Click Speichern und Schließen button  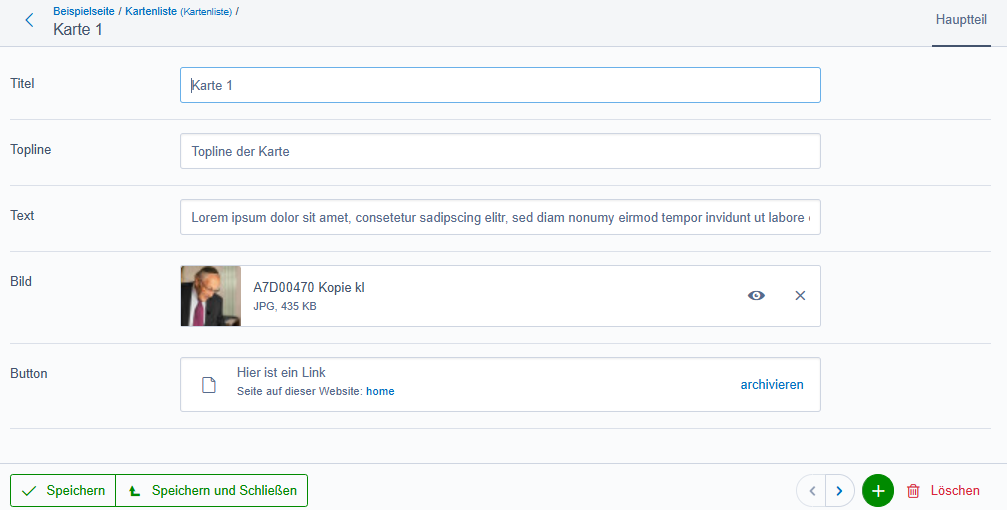click(x=212, y=491)
